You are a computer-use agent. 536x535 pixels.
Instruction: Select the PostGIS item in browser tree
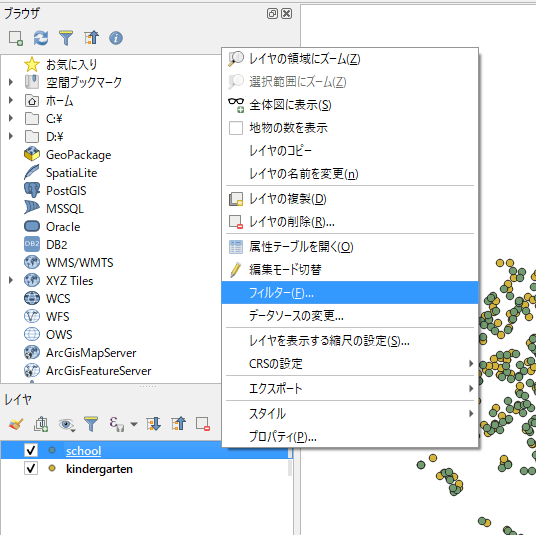(x=66, y=191)
